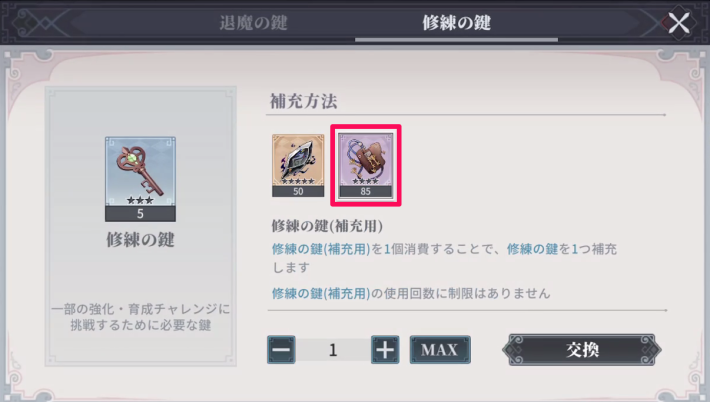
Task: Close the key exchange dialog
Action: (679, 22)
